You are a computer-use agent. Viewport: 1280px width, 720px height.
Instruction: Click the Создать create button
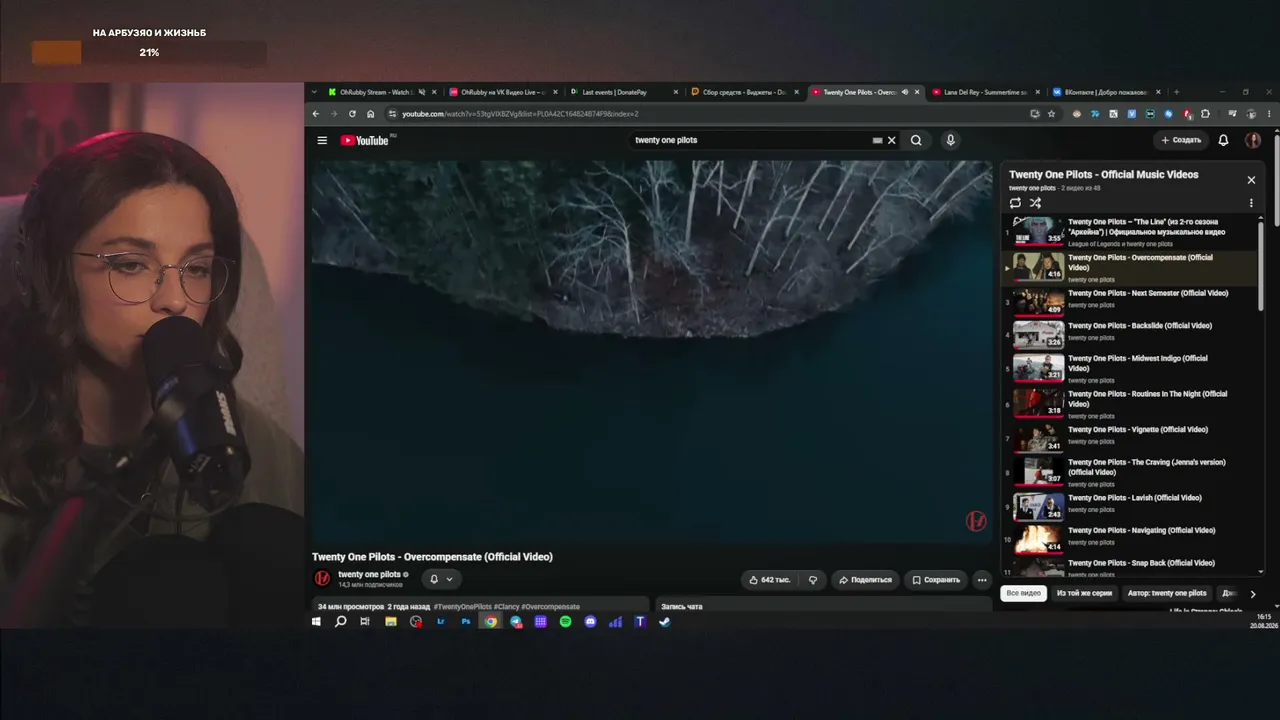(x=1181, y=140)
